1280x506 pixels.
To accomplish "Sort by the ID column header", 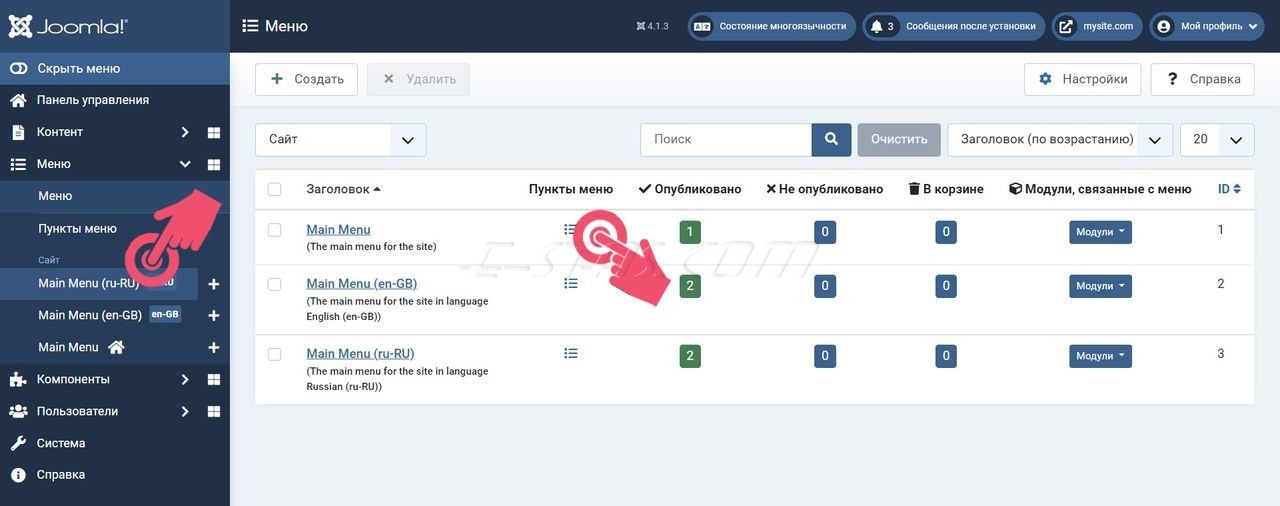I will [x=1229, y=189].
